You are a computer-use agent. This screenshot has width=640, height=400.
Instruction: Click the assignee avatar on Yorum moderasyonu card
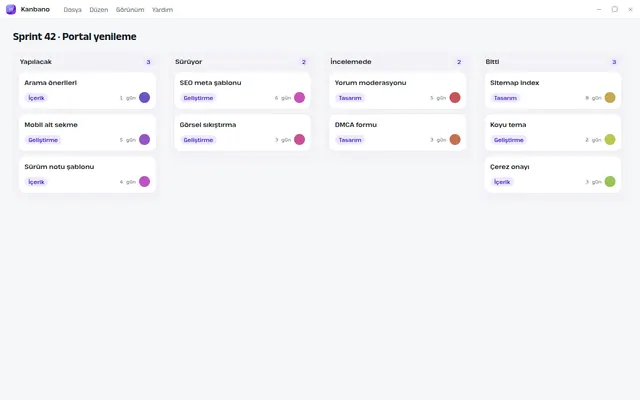[455, 98]
